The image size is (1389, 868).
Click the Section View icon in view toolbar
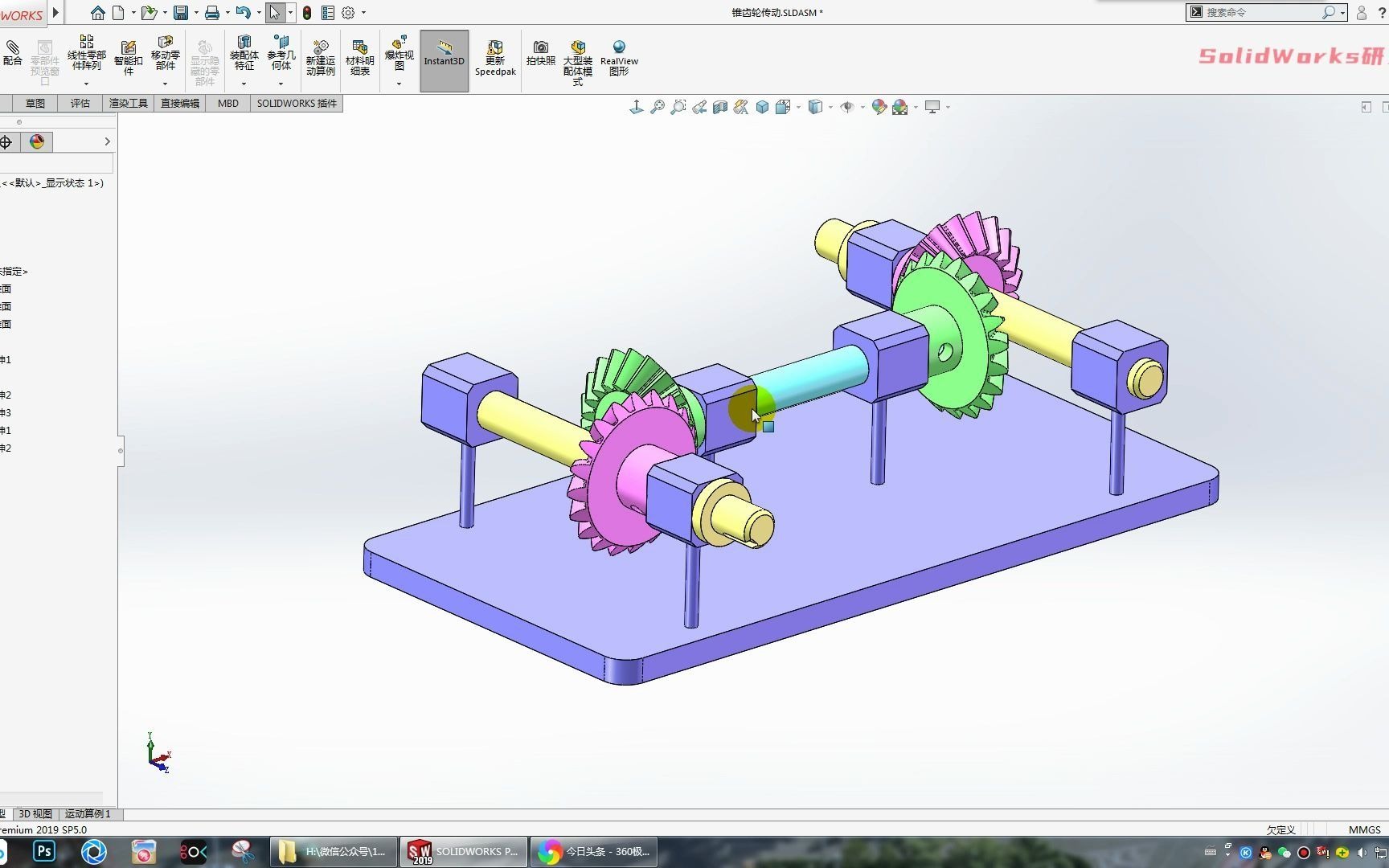click(x=720, y=107)
